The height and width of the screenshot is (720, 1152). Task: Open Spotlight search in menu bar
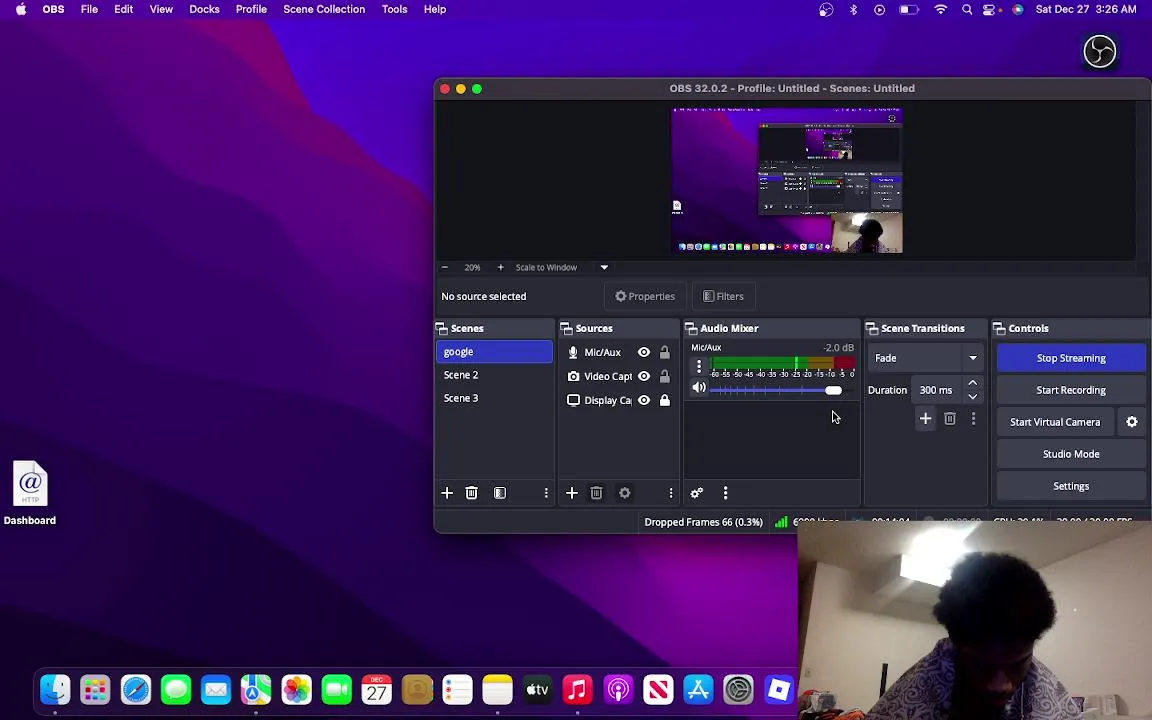pyautogui.click(x=967, y=10)
